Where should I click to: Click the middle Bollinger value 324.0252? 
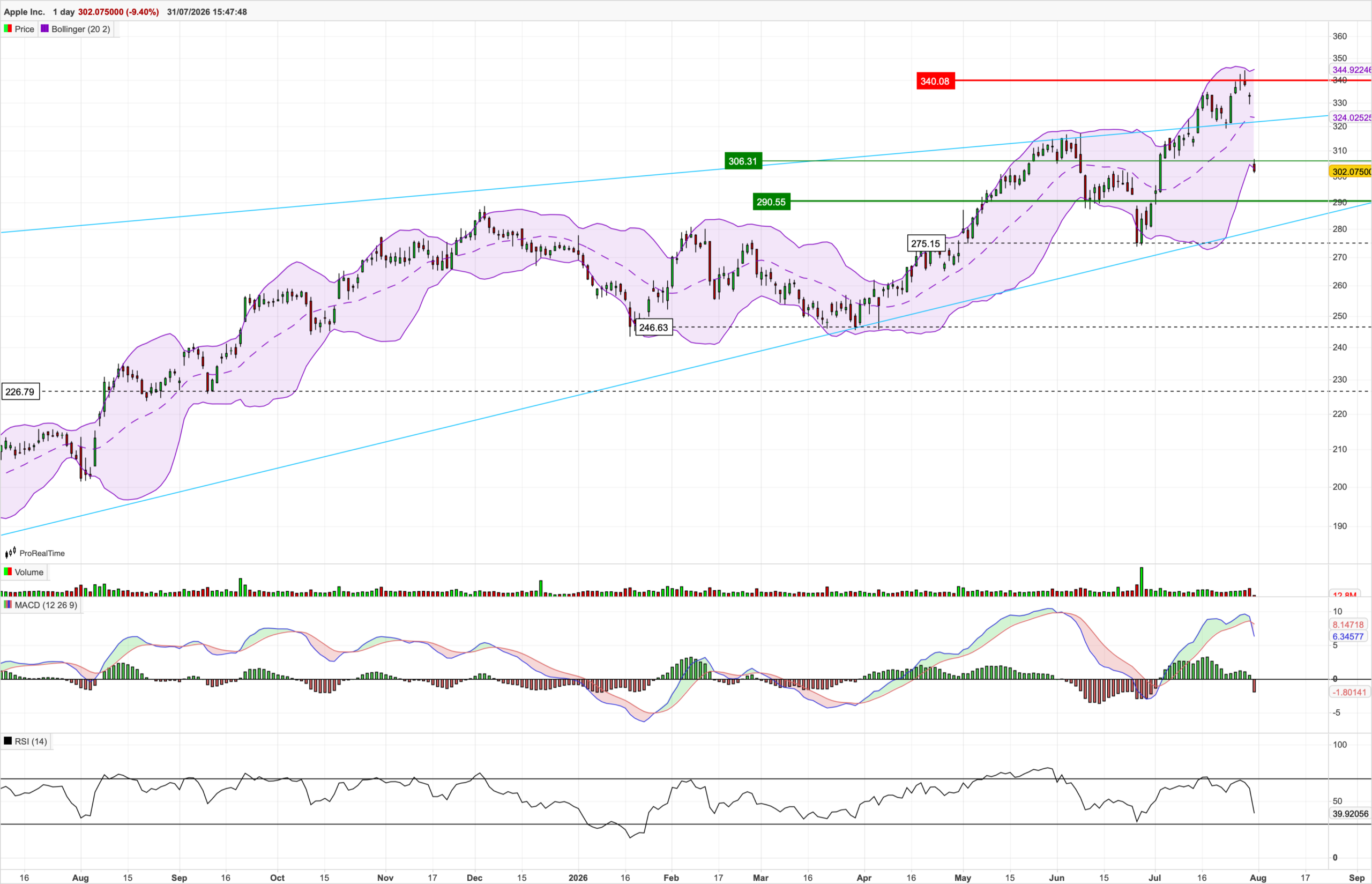[1350, 118]
